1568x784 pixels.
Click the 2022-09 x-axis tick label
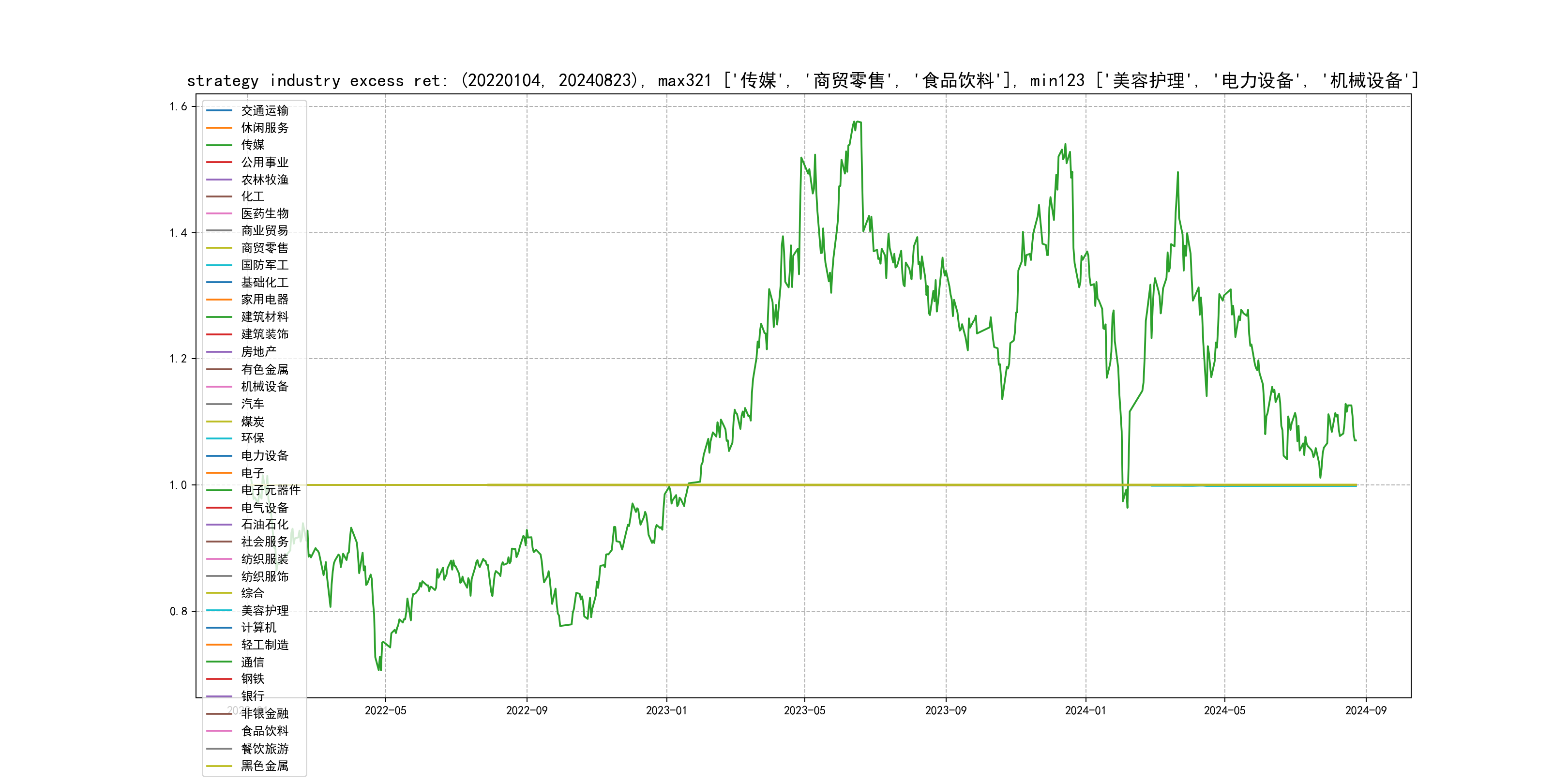527,710
